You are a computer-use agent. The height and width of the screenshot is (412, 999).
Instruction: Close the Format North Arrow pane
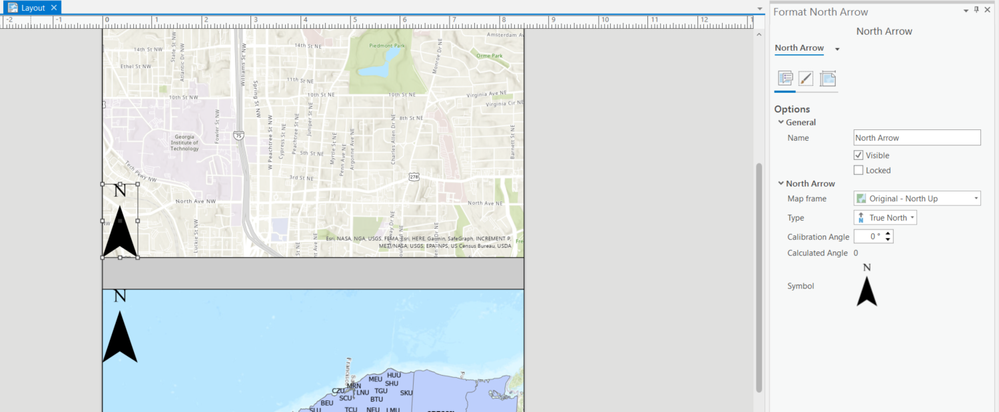point(988,10)
